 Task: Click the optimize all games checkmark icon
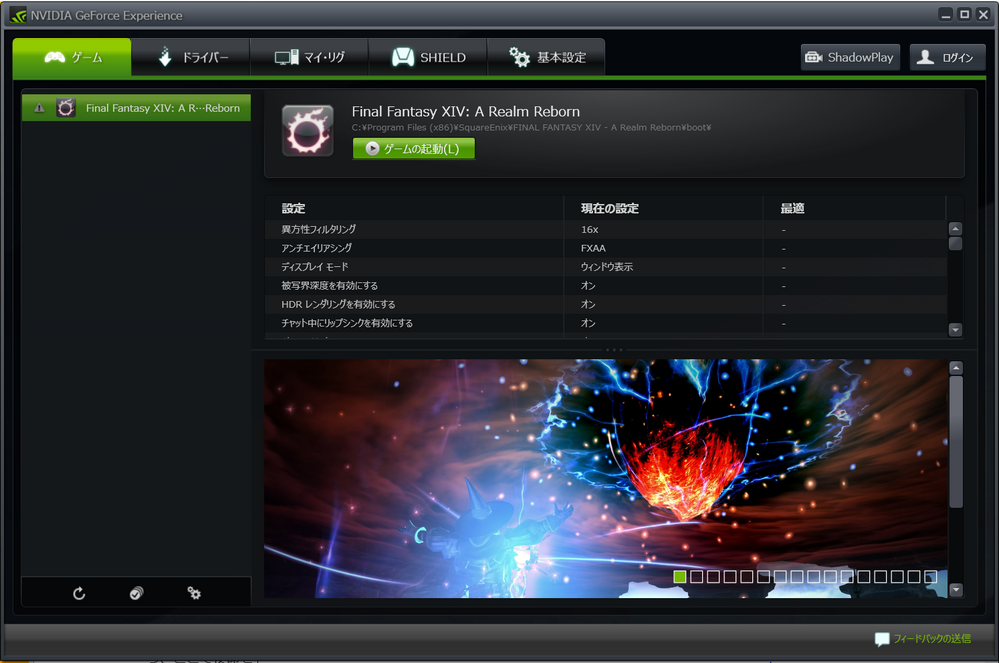click(137, 593)
